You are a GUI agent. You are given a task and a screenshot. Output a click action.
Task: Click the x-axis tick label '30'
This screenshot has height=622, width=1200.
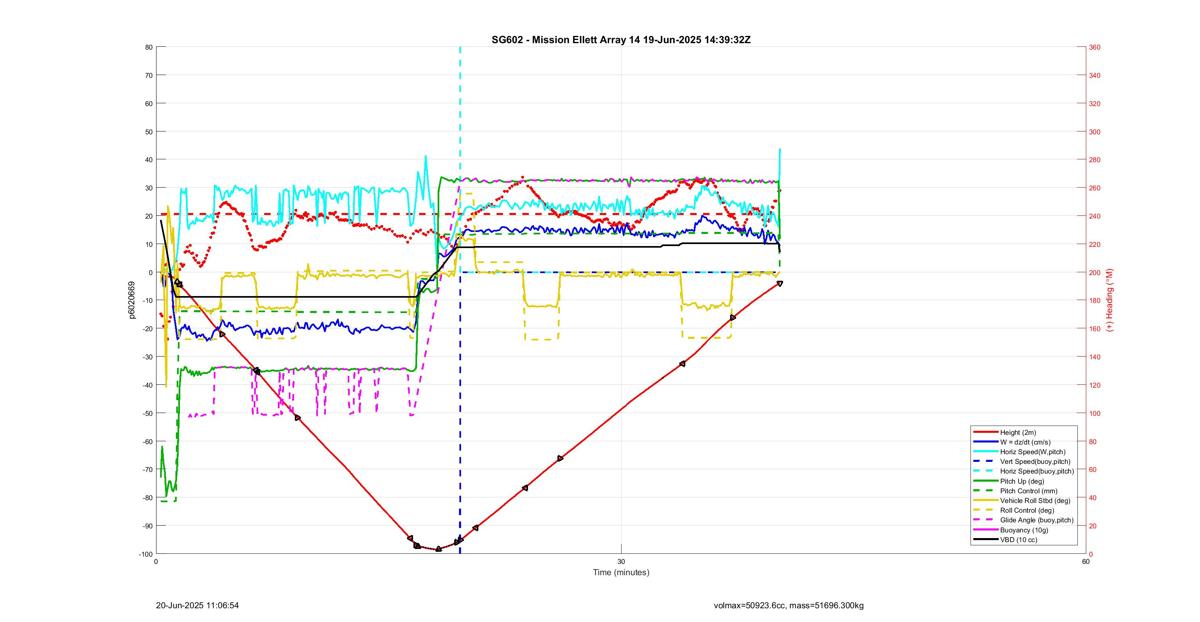click(621, 561)
